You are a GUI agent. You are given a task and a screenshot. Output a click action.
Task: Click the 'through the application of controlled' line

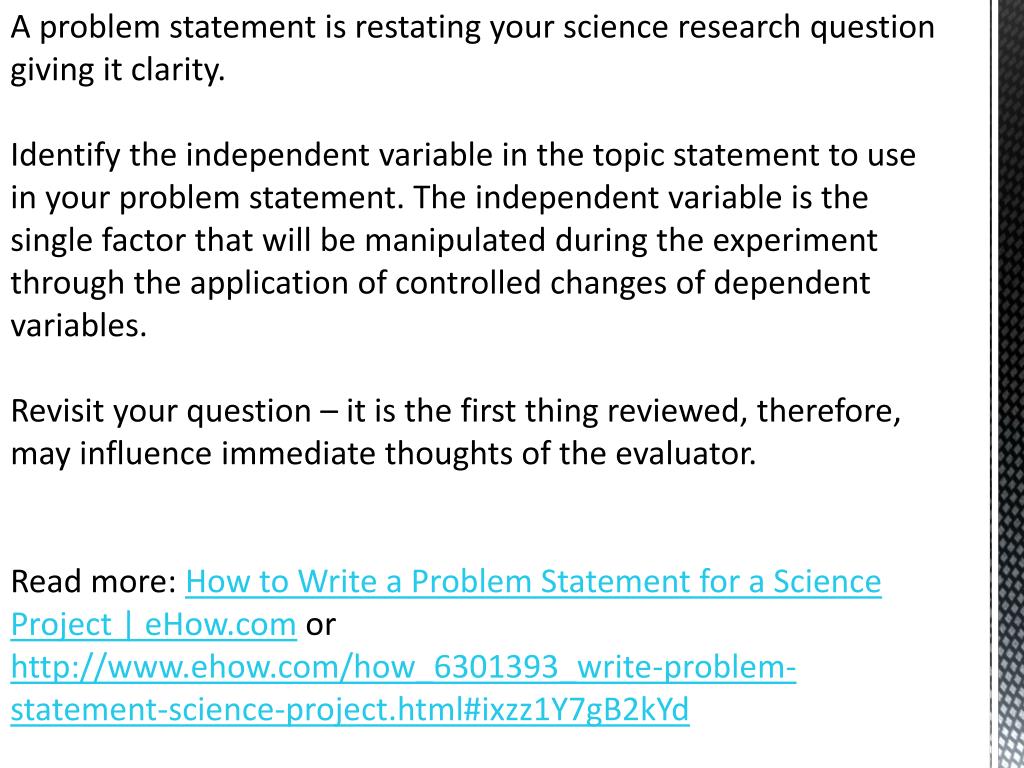440,283
